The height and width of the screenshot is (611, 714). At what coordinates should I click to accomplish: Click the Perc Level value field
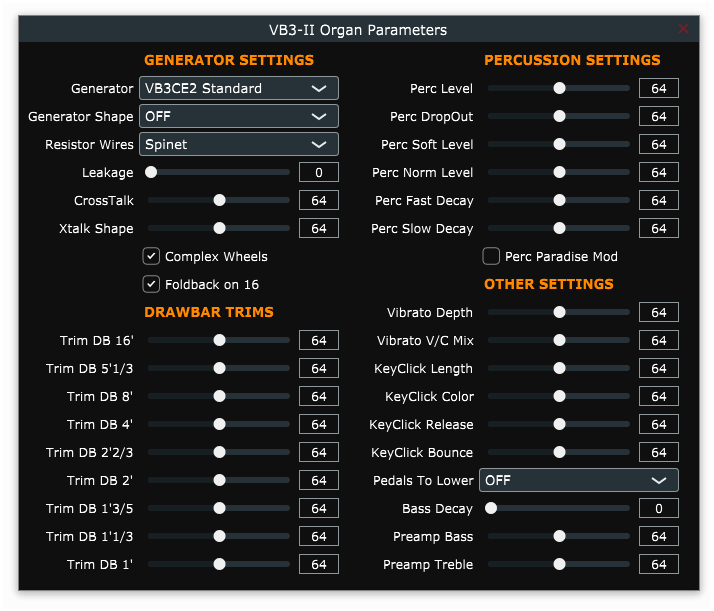(659, 88)
